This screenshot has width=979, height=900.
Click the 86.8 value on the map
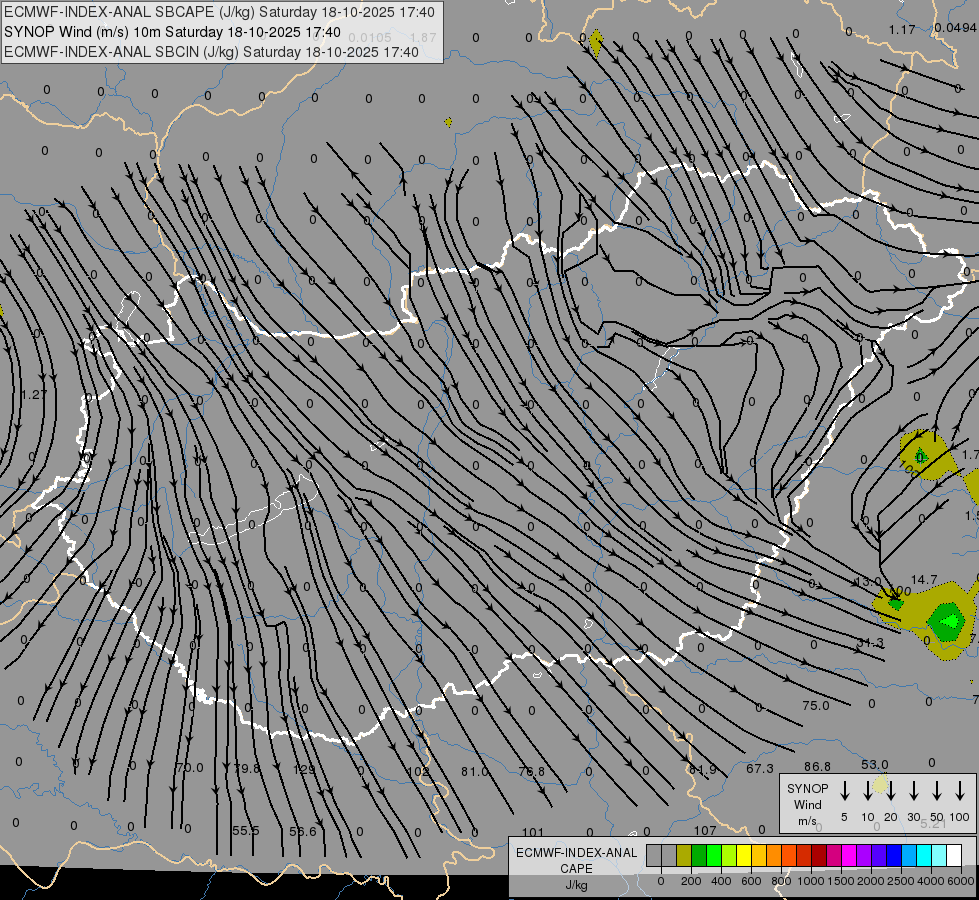(817, 766)
